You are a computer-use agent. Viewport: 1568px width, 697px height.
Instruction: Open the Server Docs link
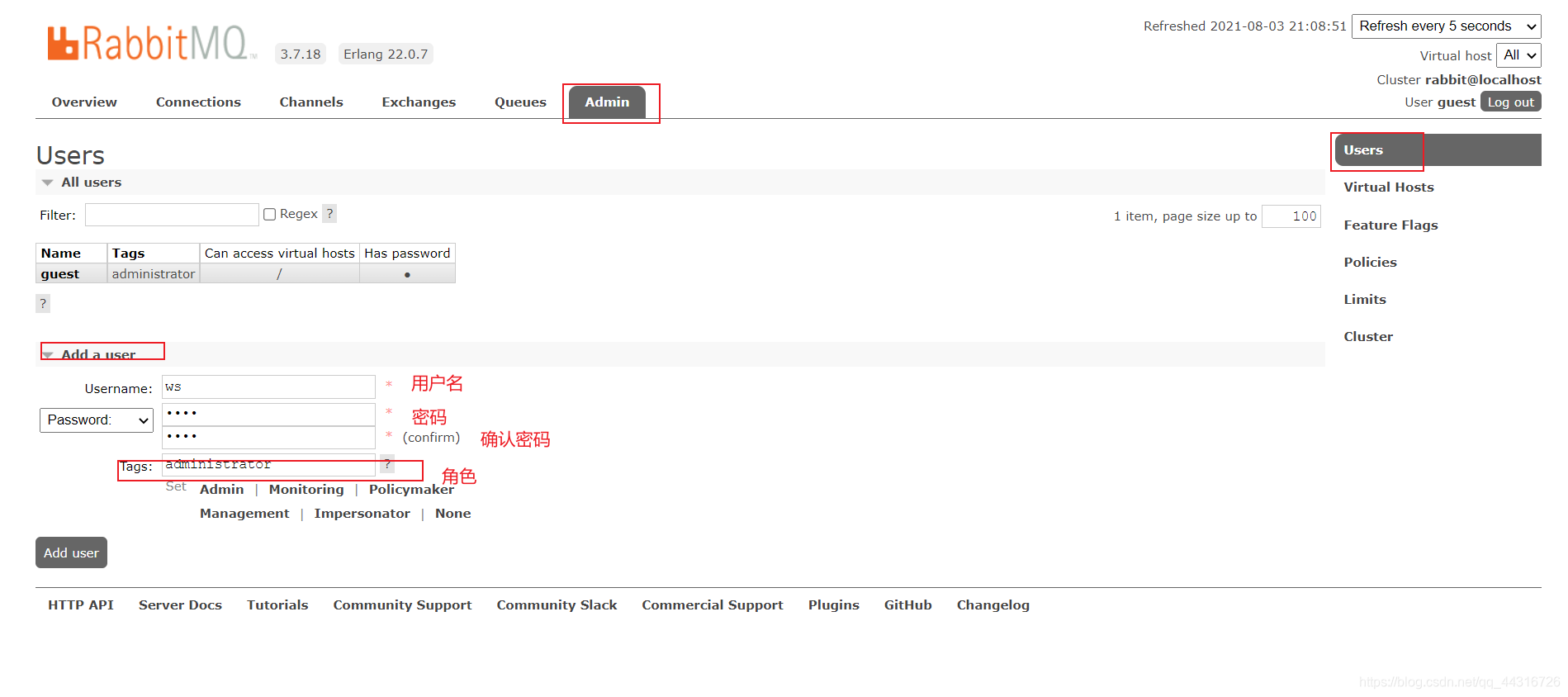(180, 605)
